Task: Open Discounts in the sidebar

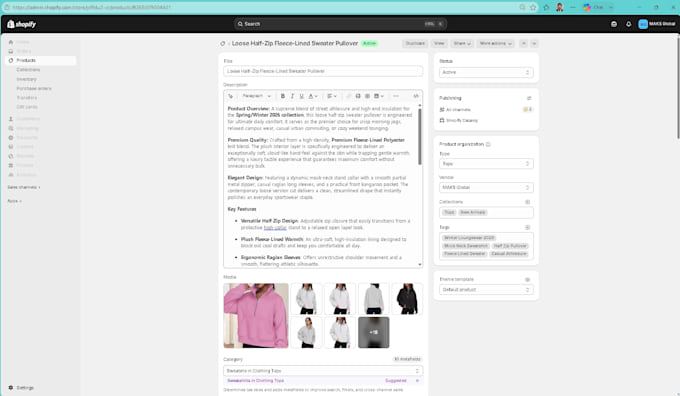Action: pos(27,137)
